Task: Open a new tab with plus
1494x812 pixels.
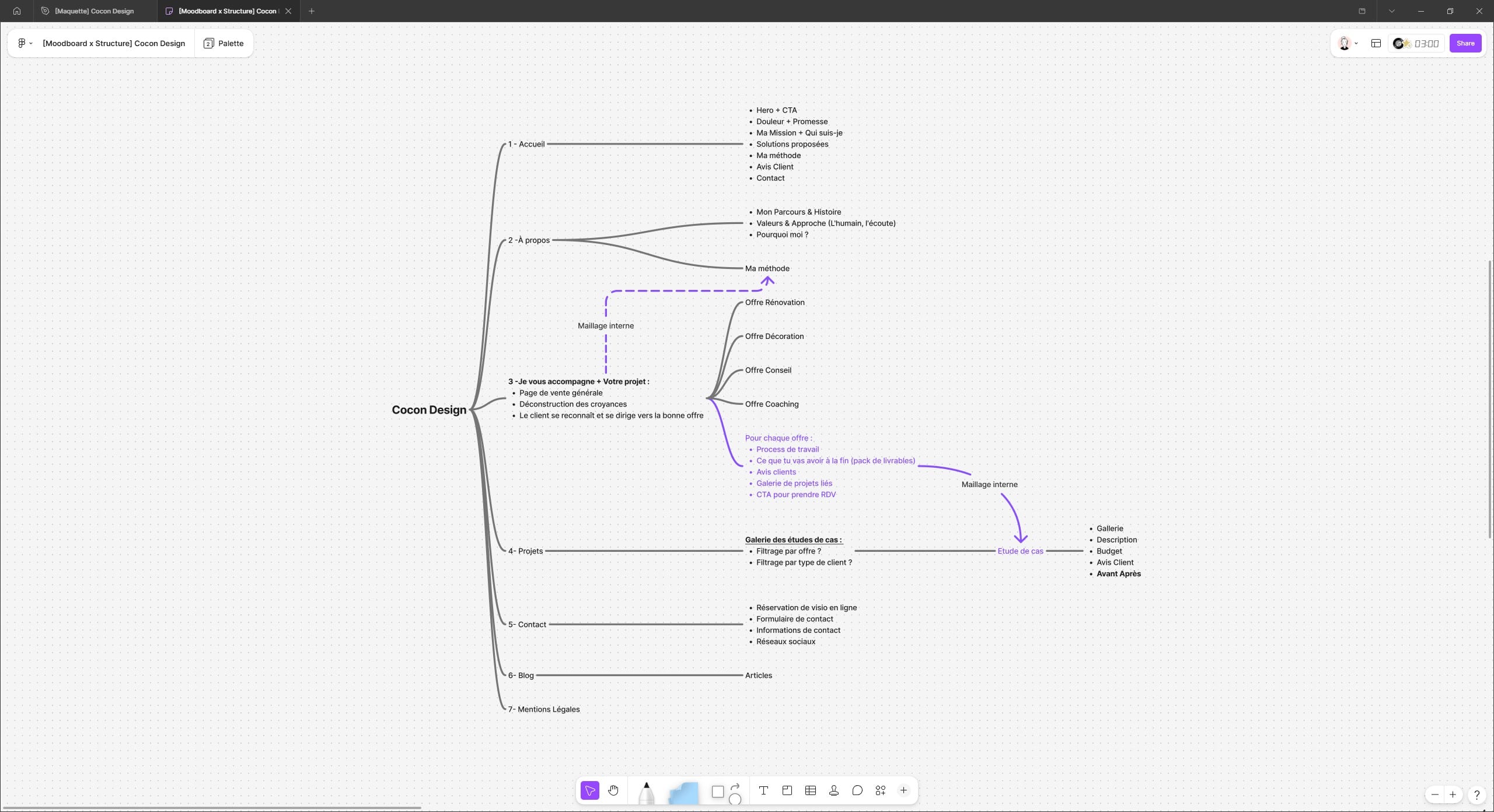Action: (312, 11)
